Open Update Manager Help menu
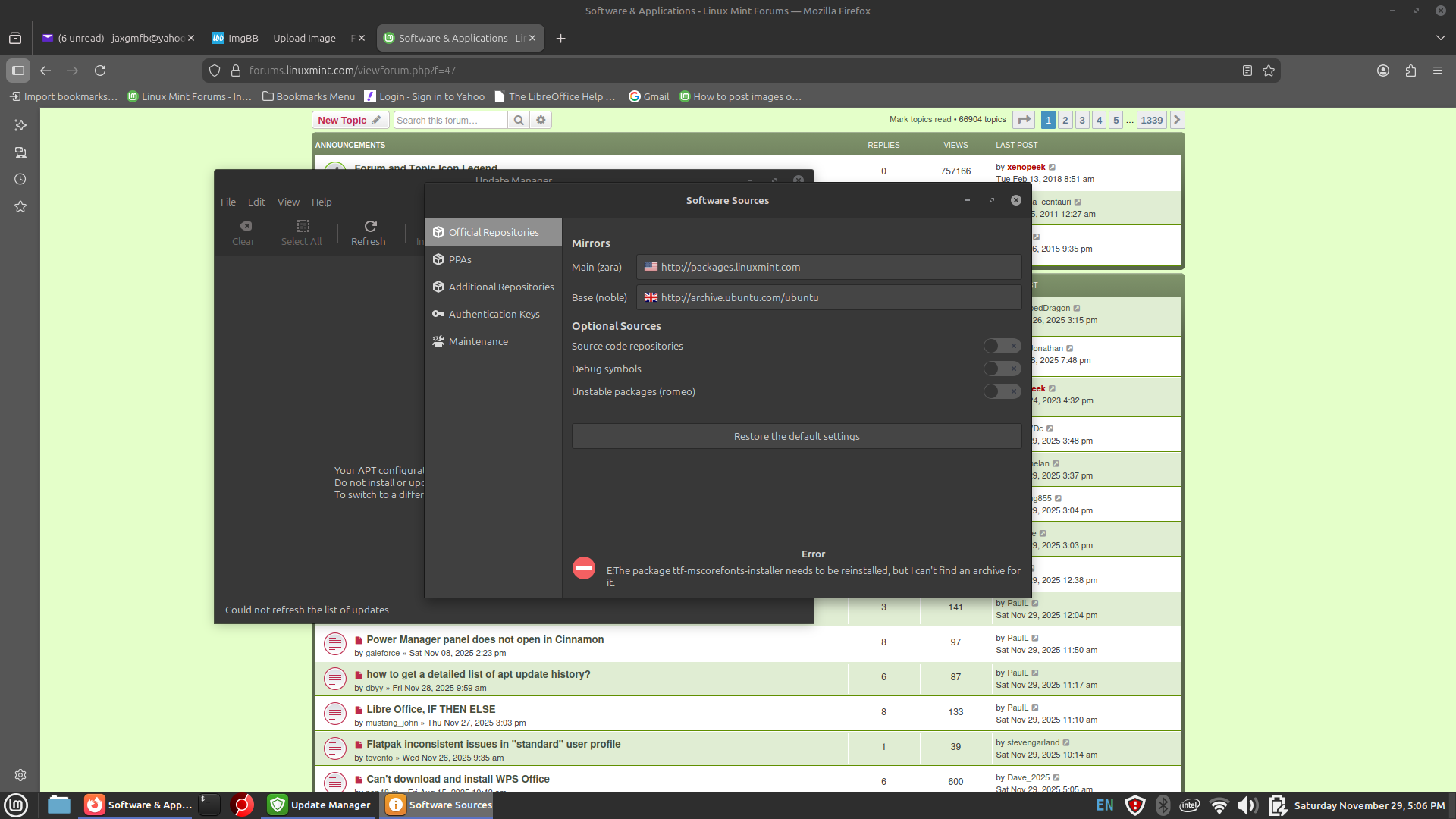The image size is (1456, 819). click(x=322, y=202)
